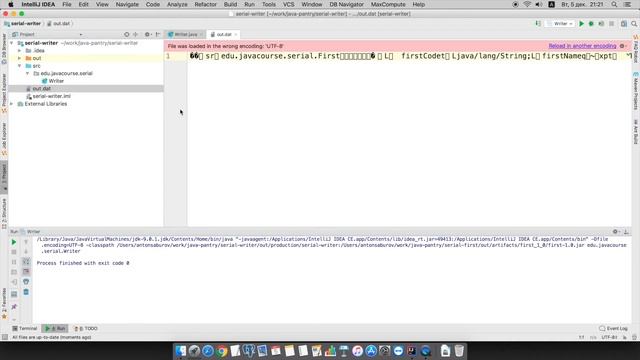
Task: Expand External Libraries node
Action: (12, 104)
